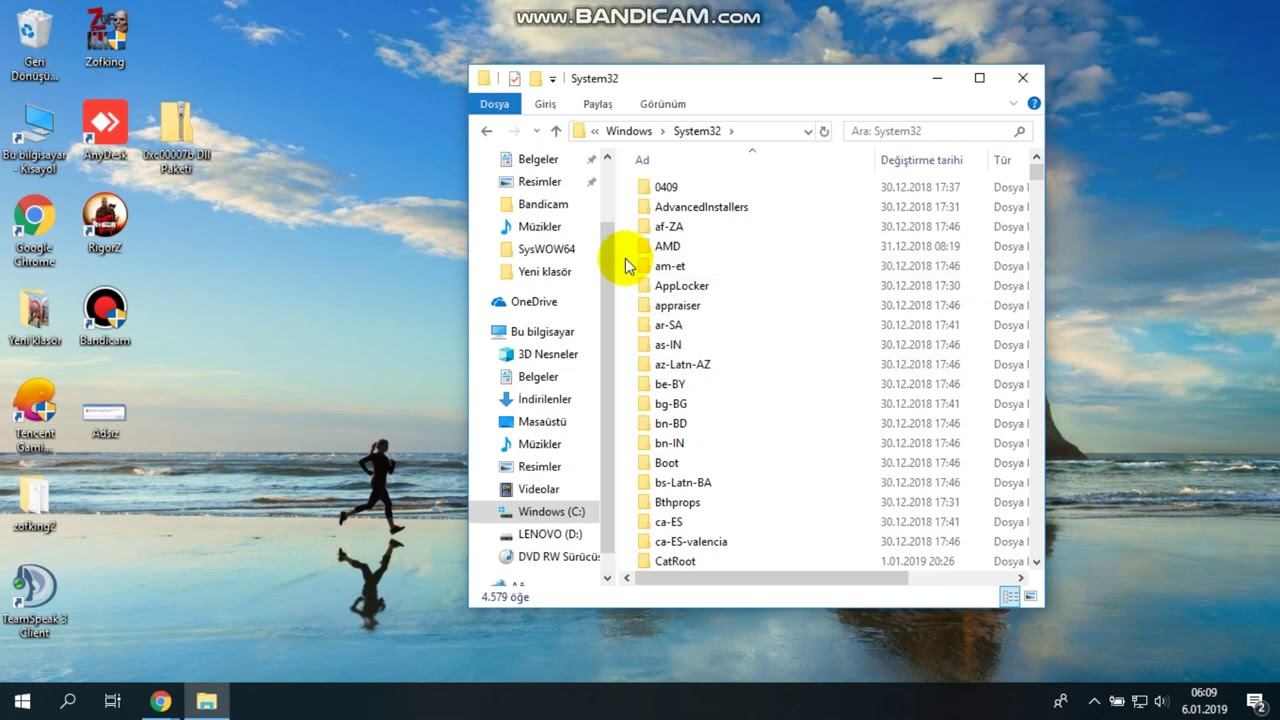
Task: Open RigorZ desktop icon
Action: [x=105, y=224]
